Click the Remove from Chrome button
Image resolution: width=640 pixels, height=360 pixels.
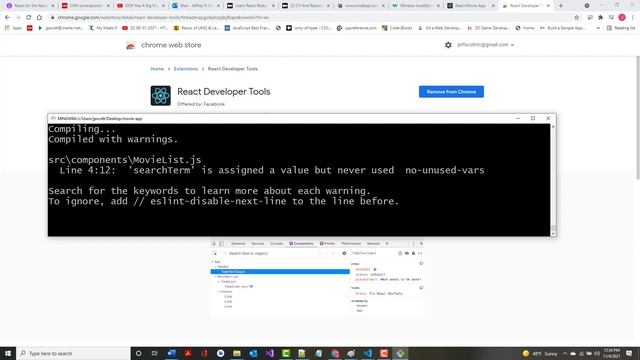pyautogui.click(x=451, y=92)
